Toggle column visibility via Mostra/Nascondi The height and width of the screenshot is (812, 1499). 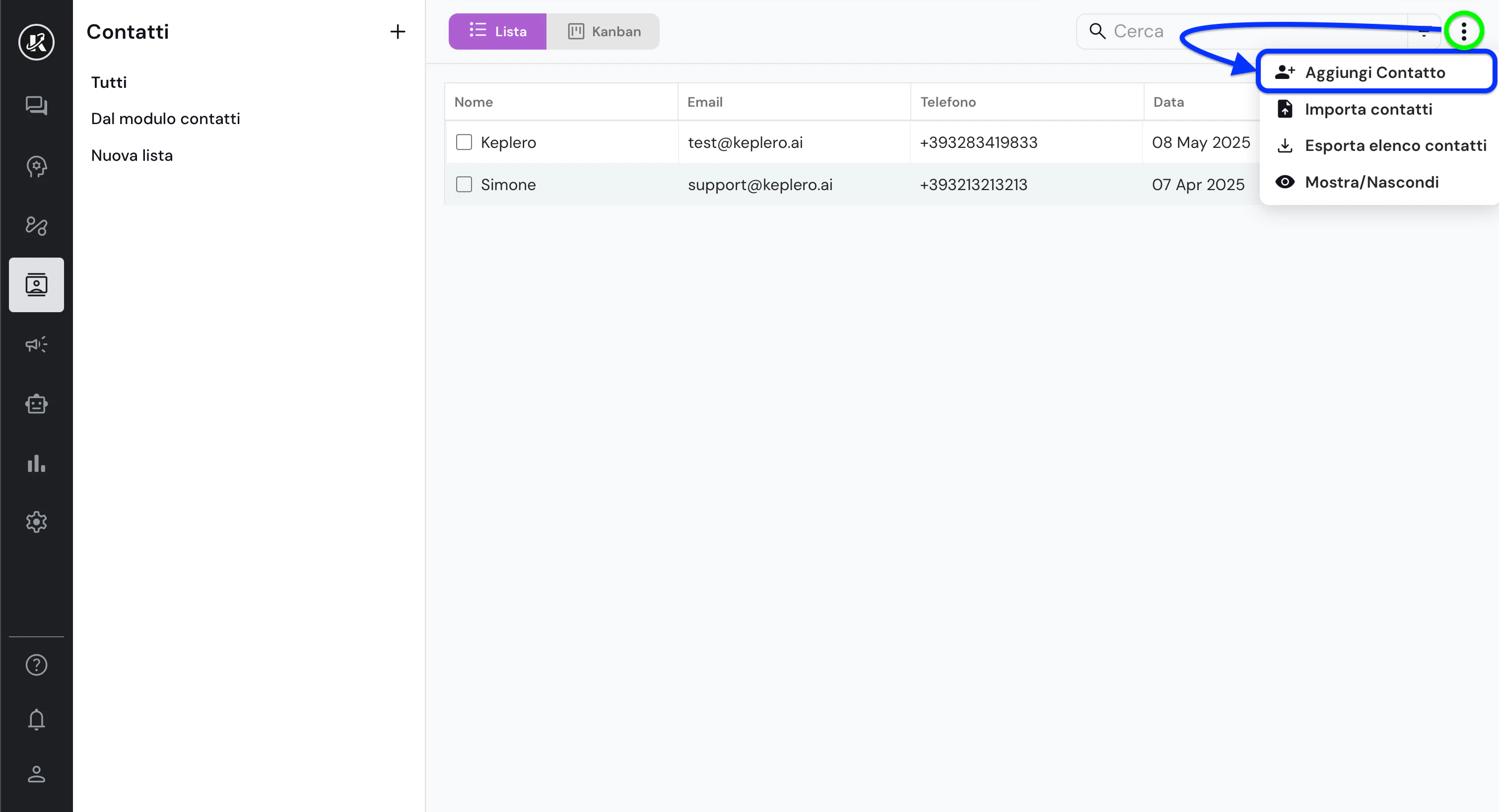1371,182
